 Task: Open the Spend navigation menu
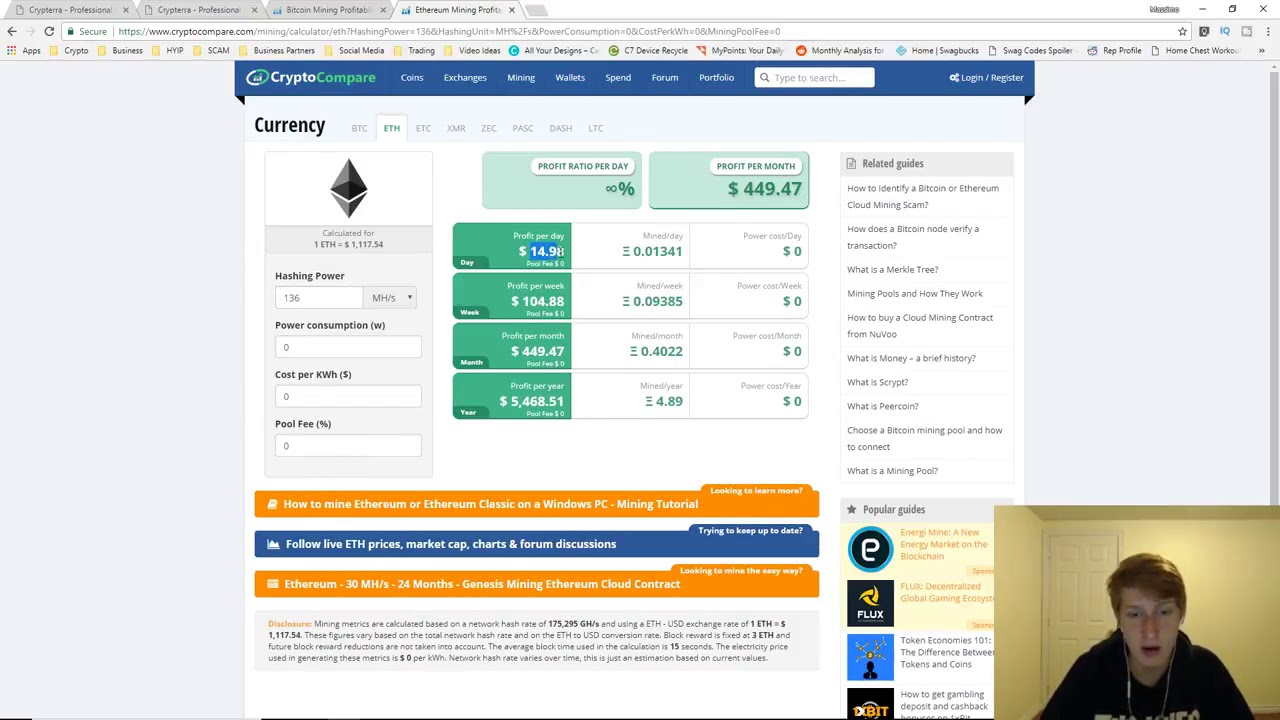click(x=618, y=78)
